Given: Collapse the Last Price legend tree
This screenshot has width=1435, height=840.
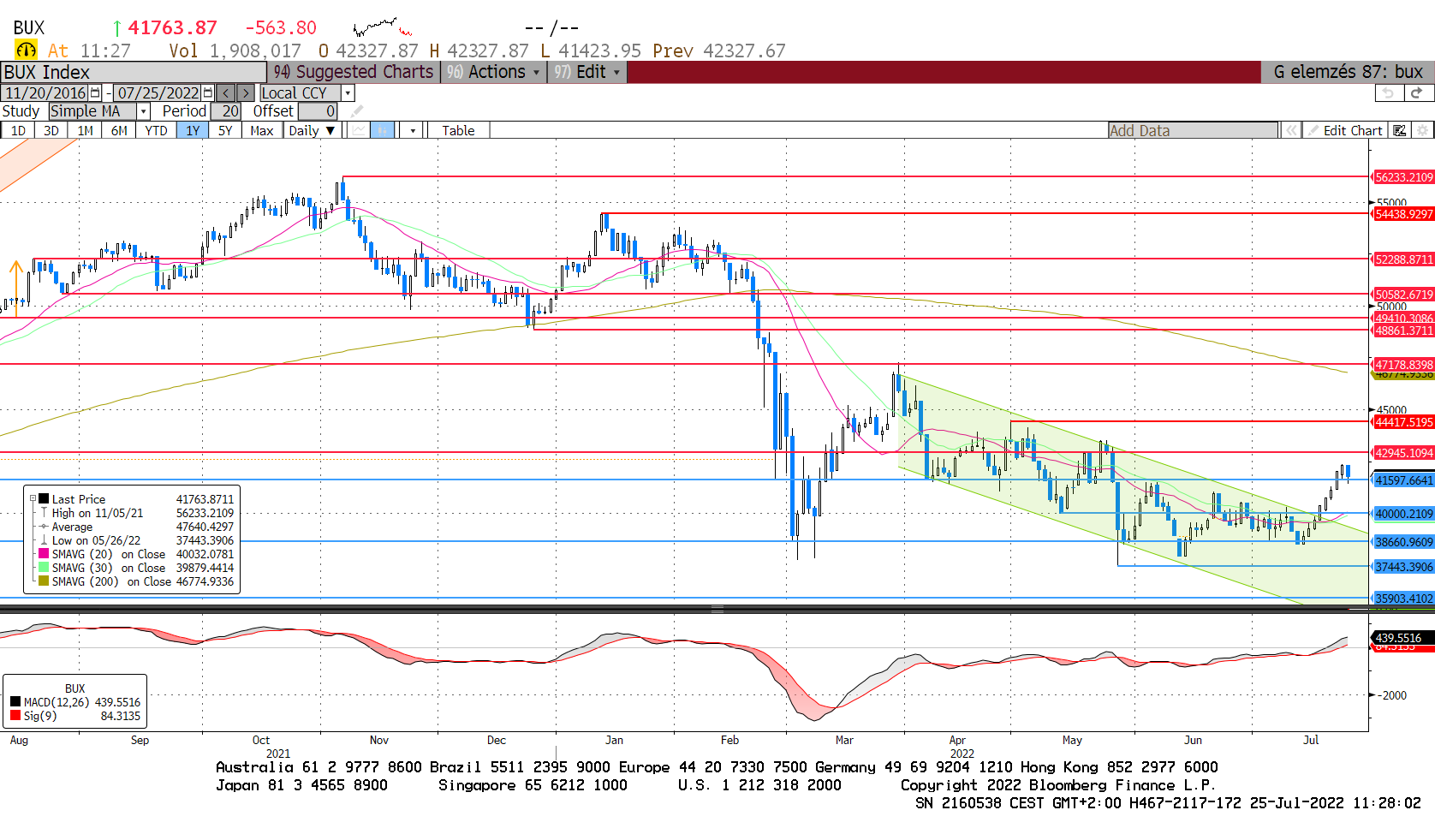Looking at the screenshot, I should click(33, 498).
